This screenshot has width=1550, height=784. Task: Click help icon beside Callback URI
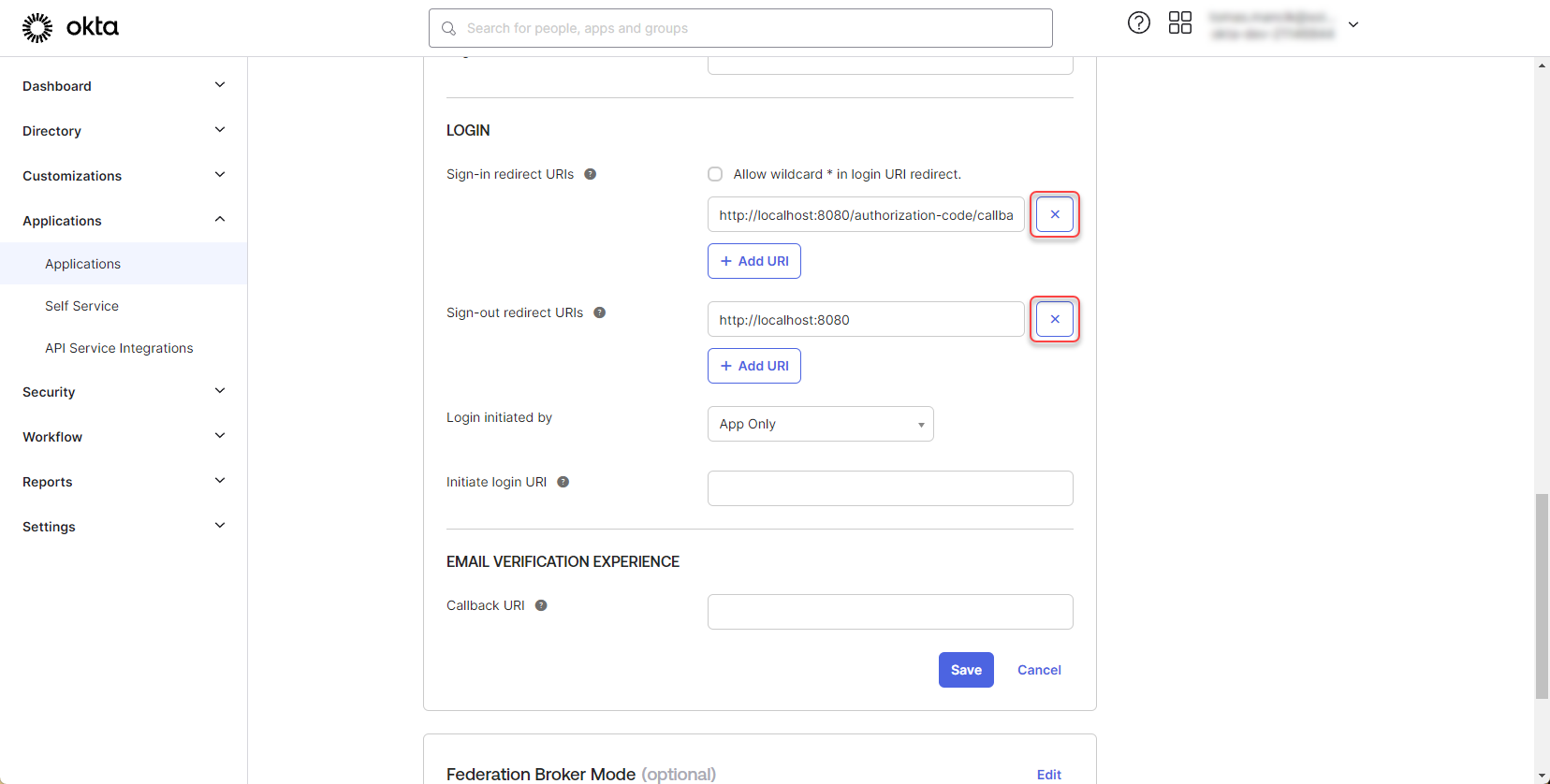click(x=541, y=605)
